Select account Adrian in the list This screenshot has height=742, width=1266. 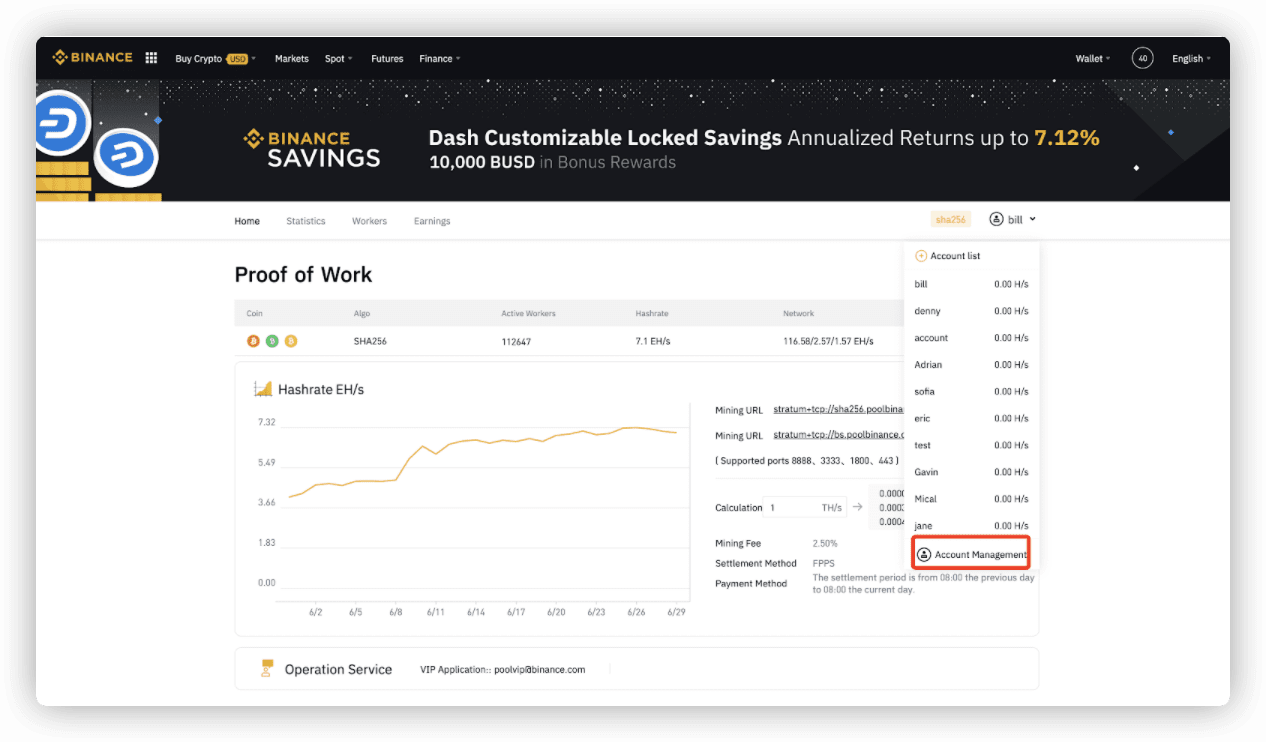(x=971, y=365)
